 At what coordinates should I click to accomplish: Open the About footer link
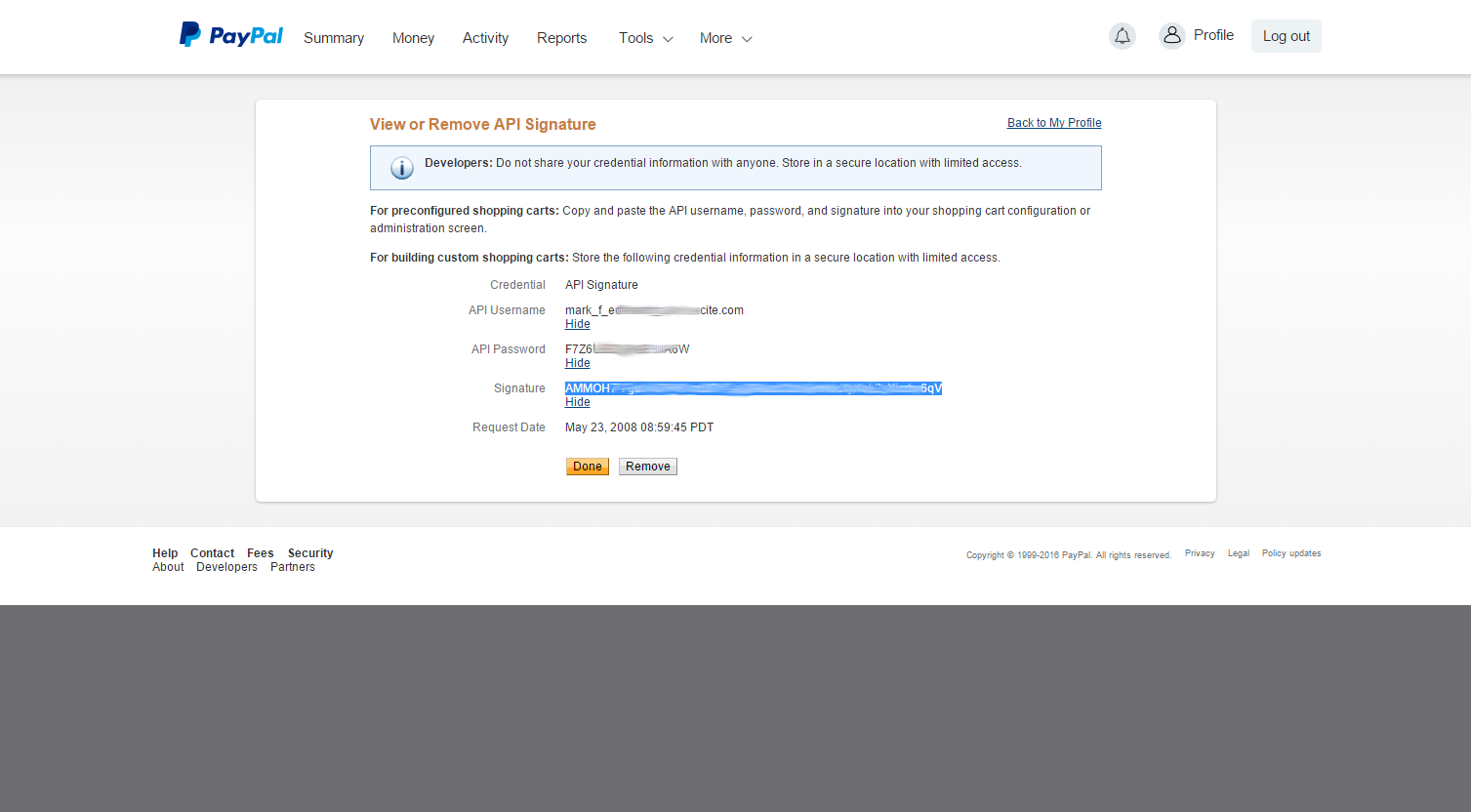[168, 567]
